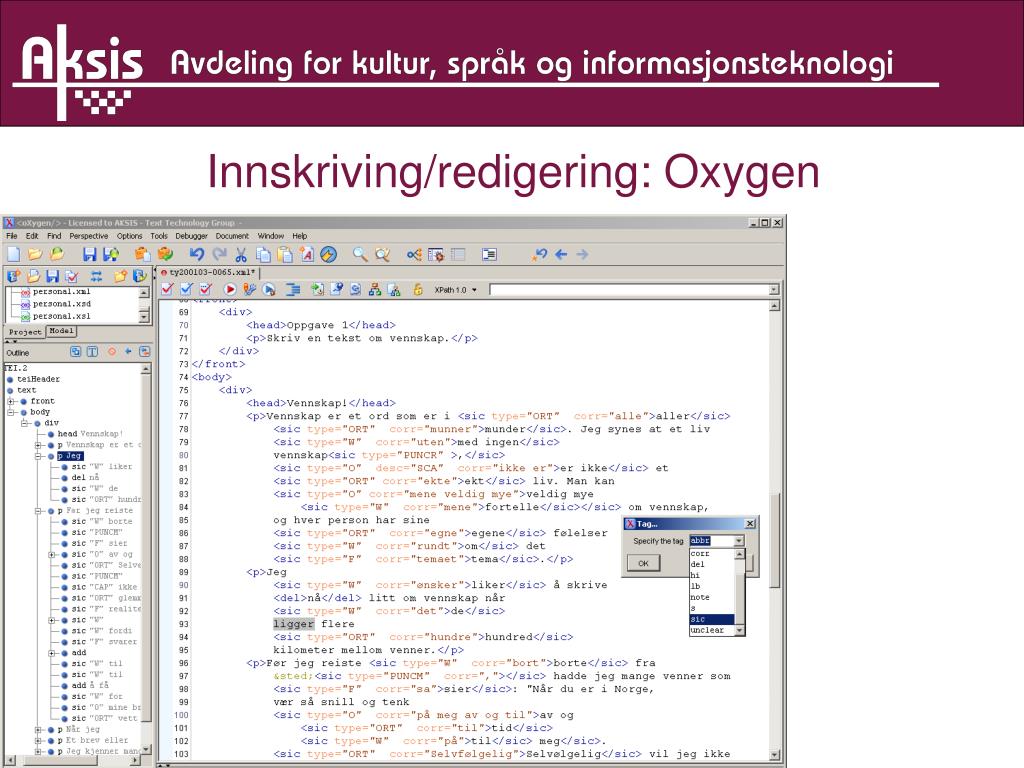The width and height of the screenshot is (1024, 768).
Task: Collapse the 'p Jeg' node in Outline
Action: [39, 456]
